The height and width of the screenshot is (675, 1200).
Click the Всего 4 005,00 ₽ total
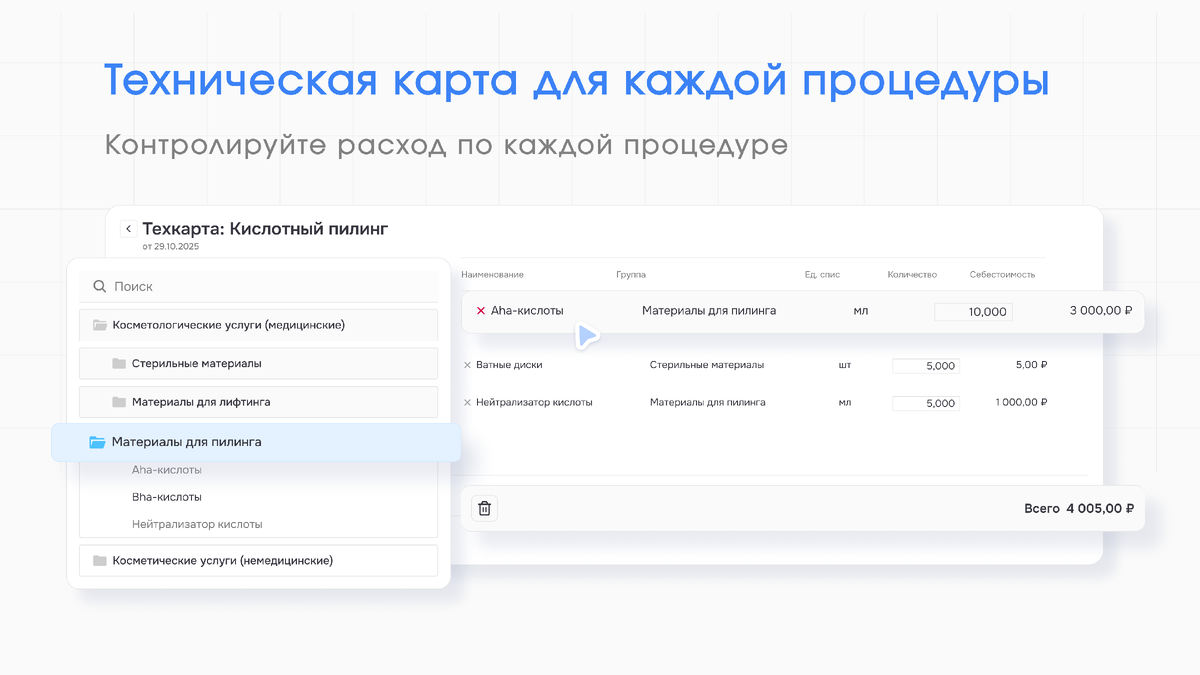(1079, 508)
